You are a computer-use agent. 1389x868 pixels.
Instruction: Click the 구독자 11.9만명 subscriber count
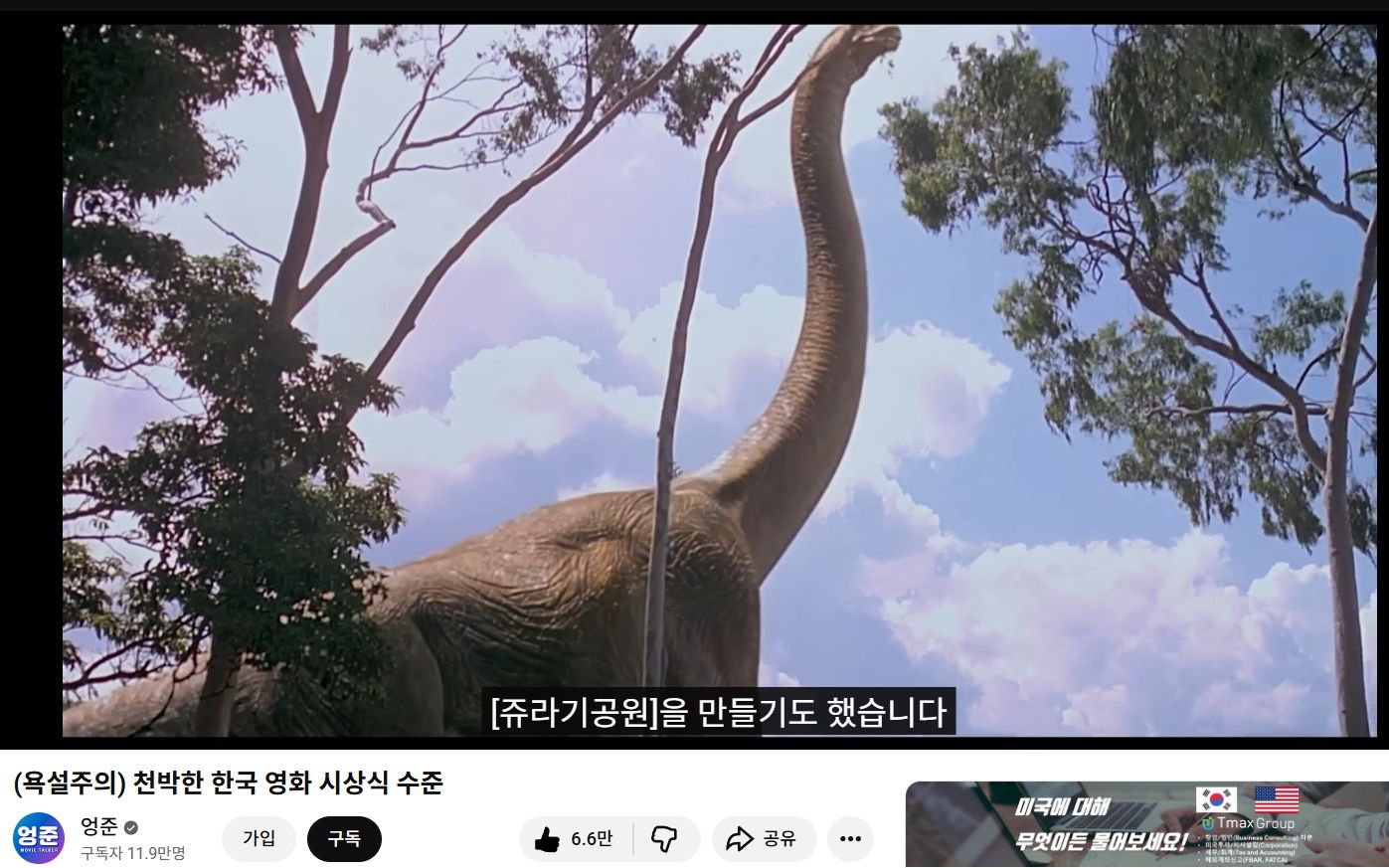pyautogui.click(x=132, y=853)
